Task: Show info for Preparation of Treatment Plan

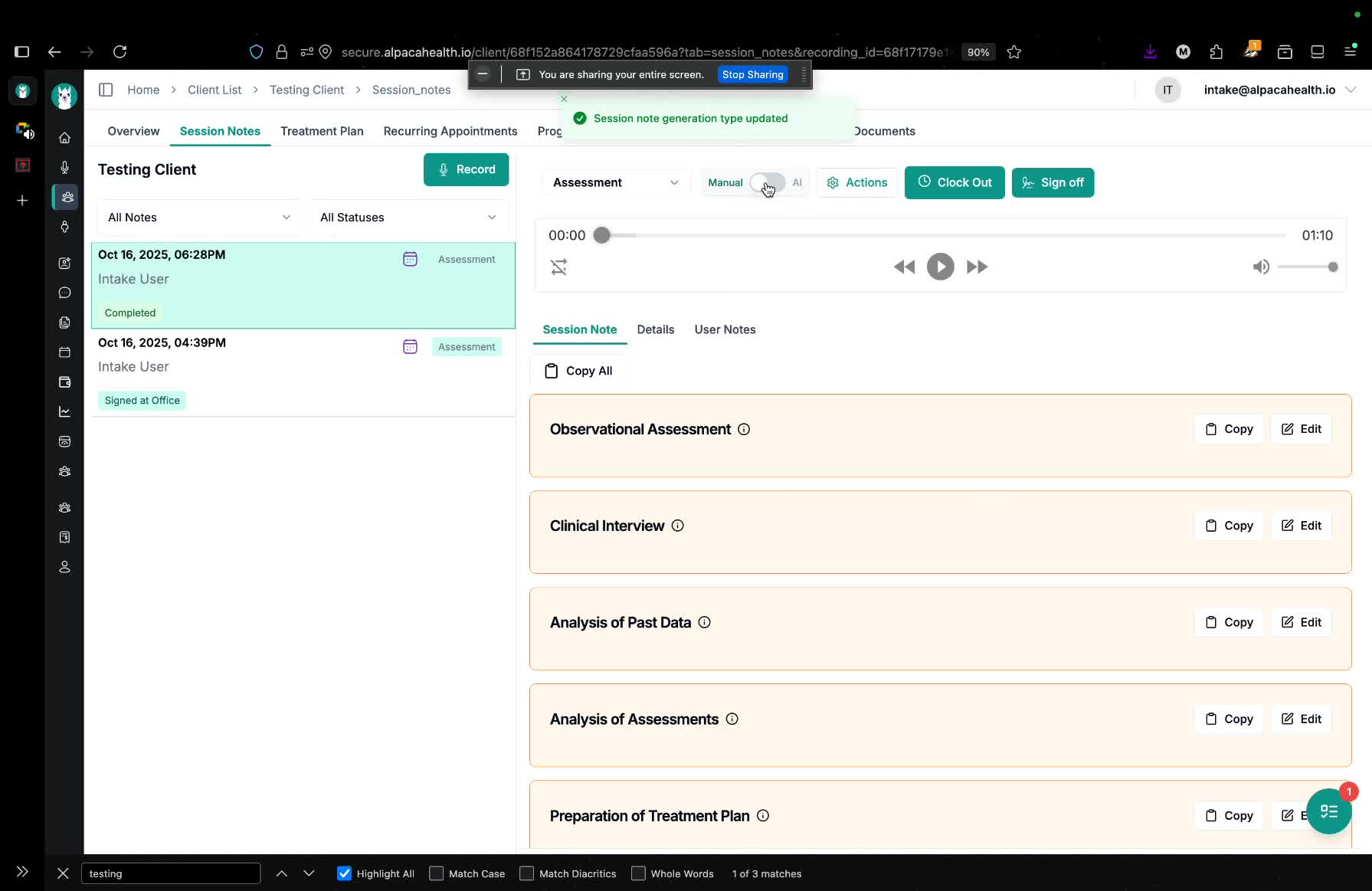Action: coord(763,815)
